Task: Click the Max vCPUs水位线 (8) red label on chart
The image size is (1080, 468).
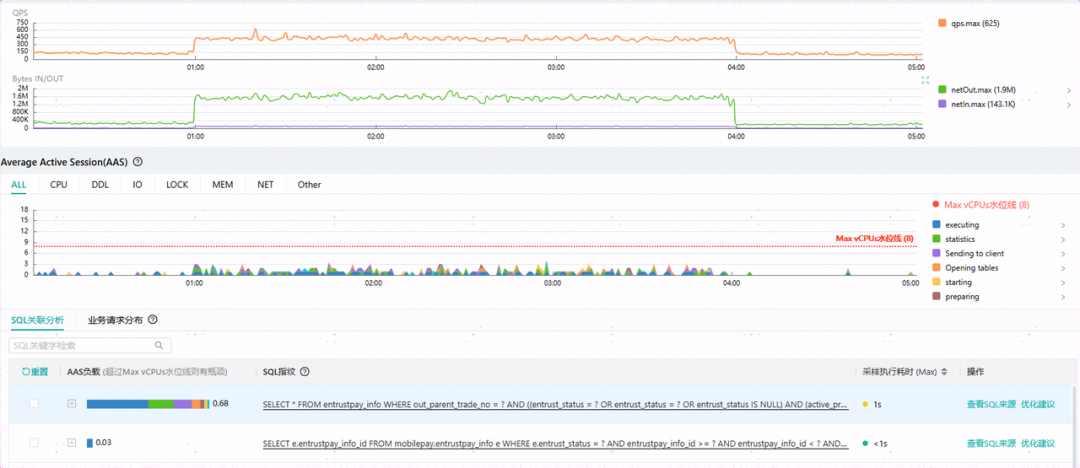Action: (x=875, y=238)
